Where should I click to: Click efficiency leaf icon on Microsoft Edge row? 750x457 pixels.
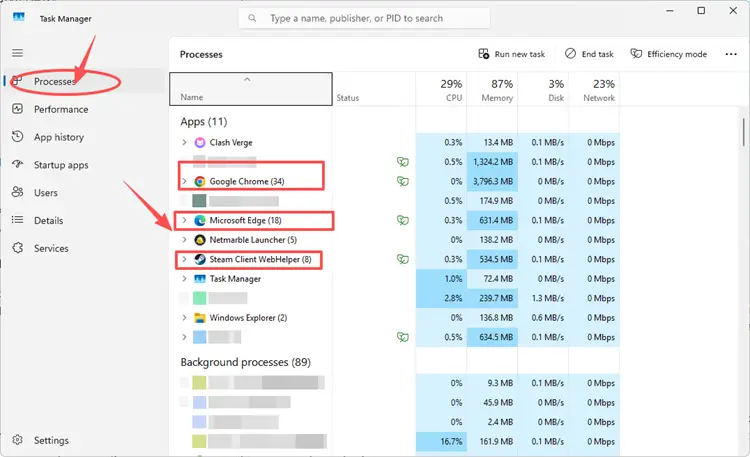(403, 221)
